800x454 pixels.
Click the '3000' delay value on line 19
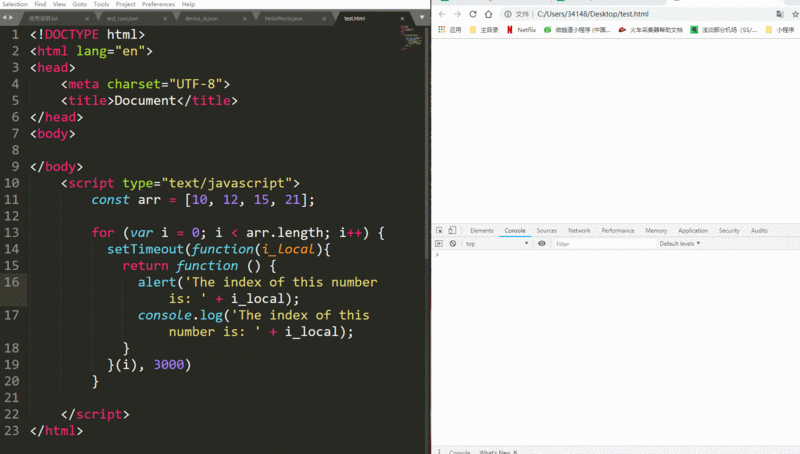(x=169, y=365)
